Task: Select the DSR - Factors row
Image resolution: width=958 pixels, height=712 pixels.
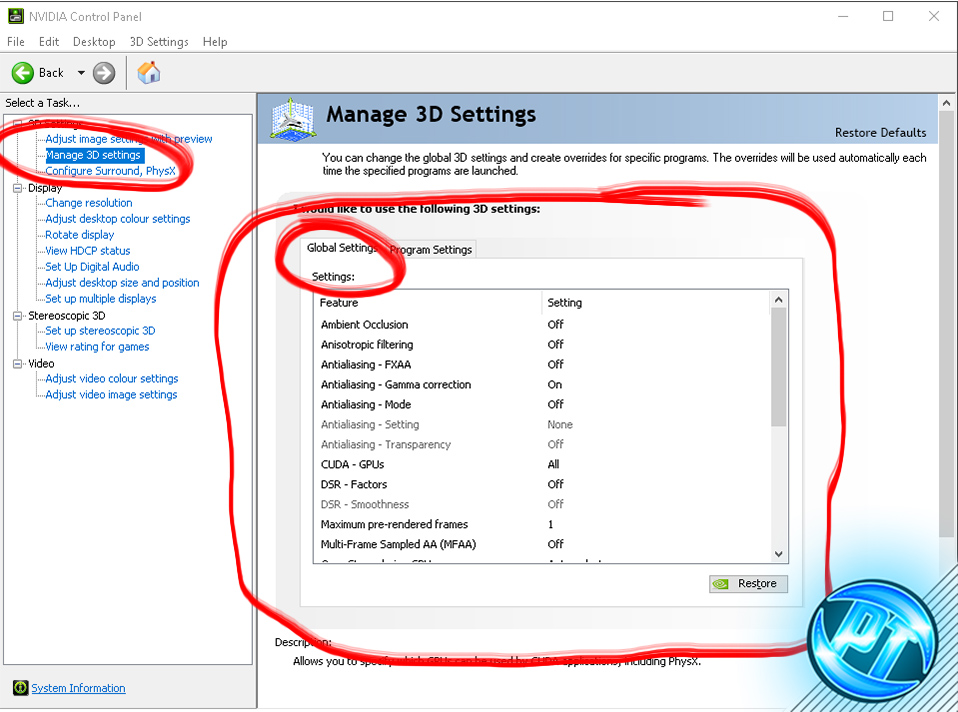Action: point(543,484)
